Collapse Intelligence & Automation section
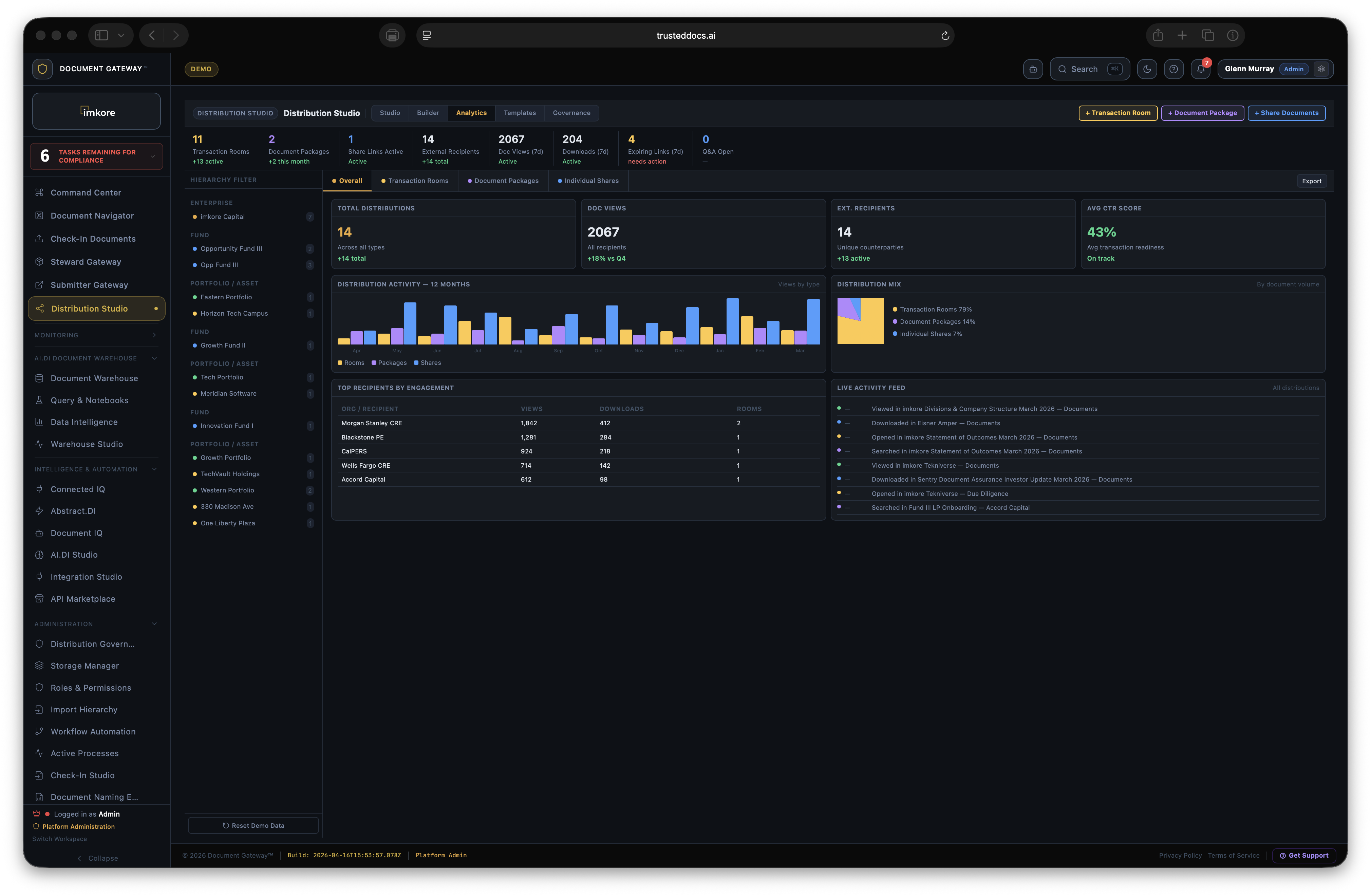 click(x=154, y=470)
